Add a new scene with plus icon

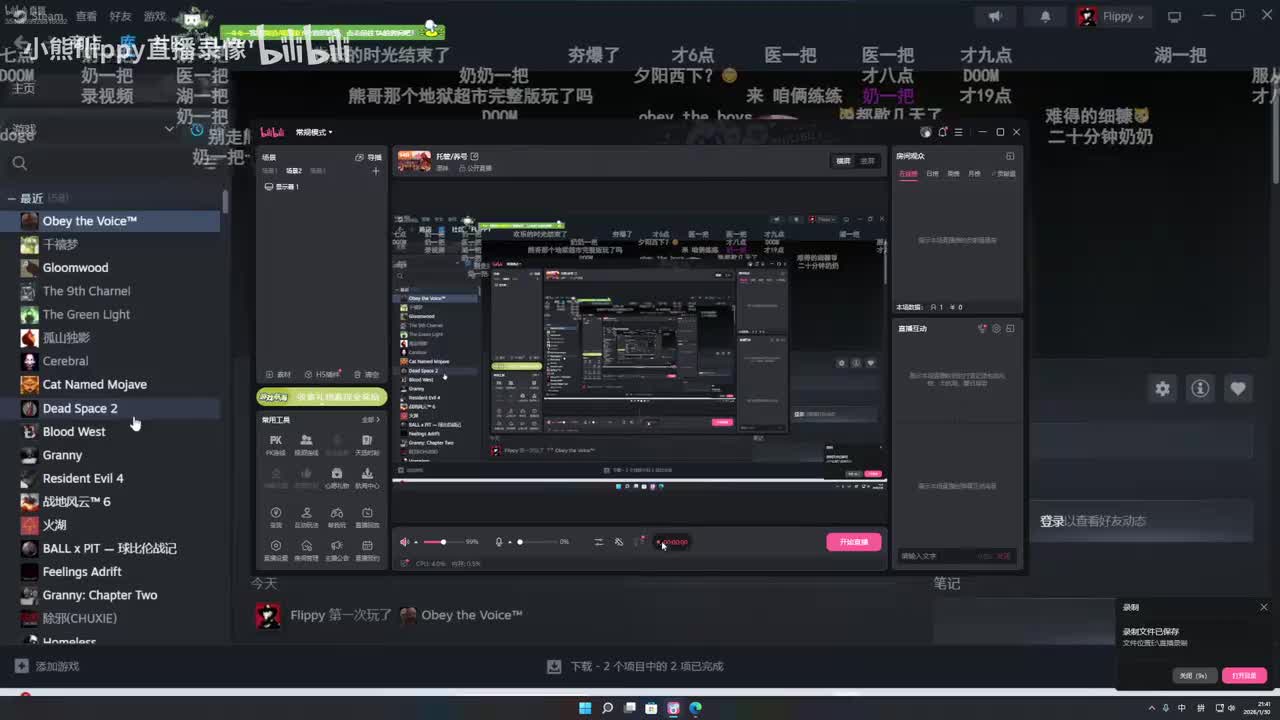pyautogui.click(x=376, y=171)
